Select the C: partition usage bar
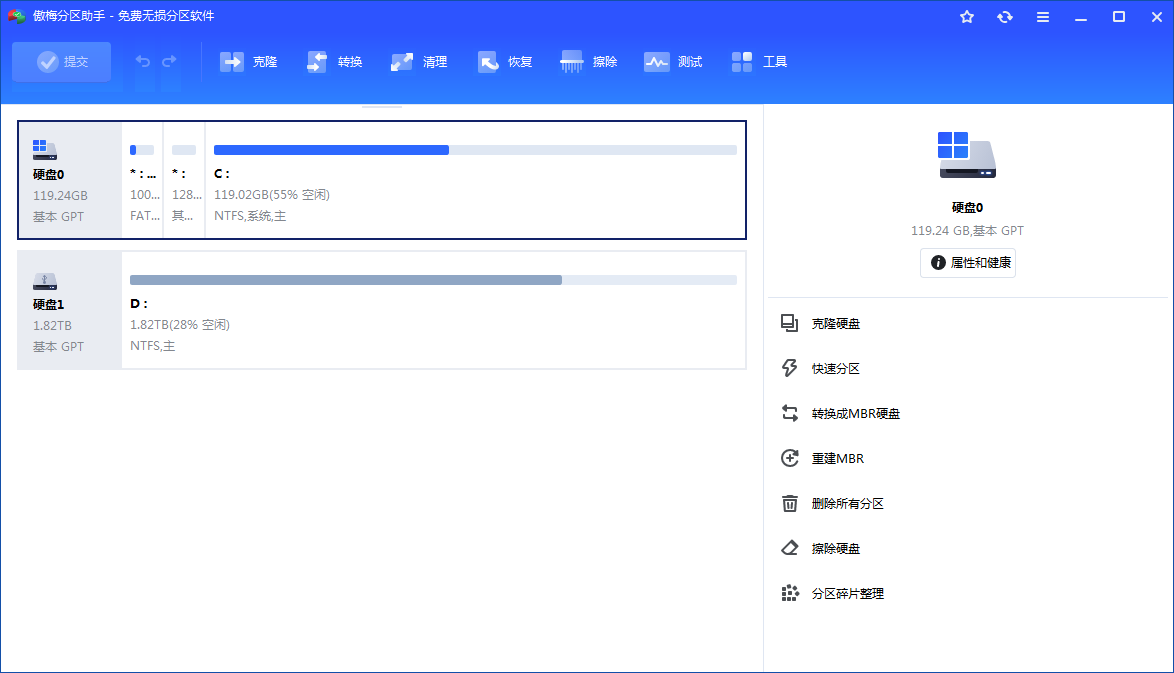The height and width of the screenshot is (673, 1174). 475,150
